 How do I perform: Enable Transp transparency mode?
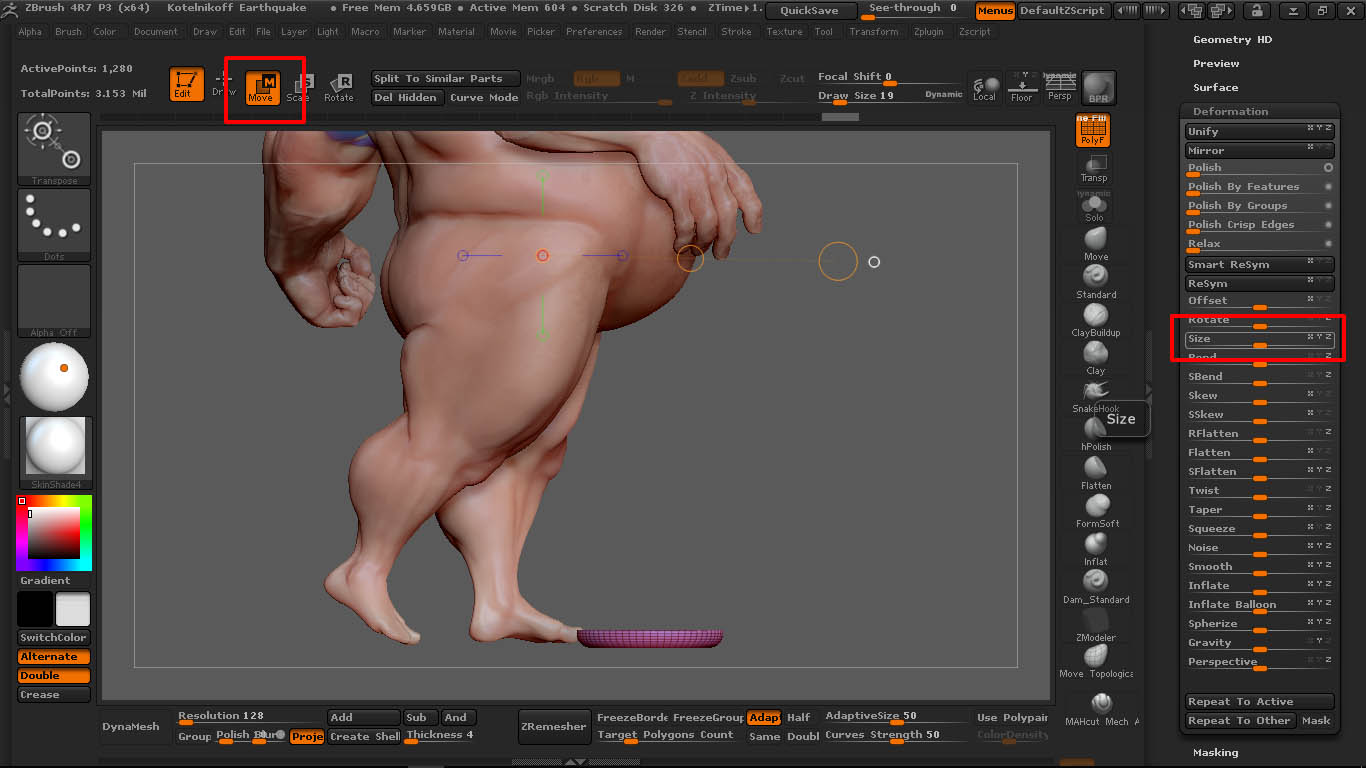tap(1093, 162)
